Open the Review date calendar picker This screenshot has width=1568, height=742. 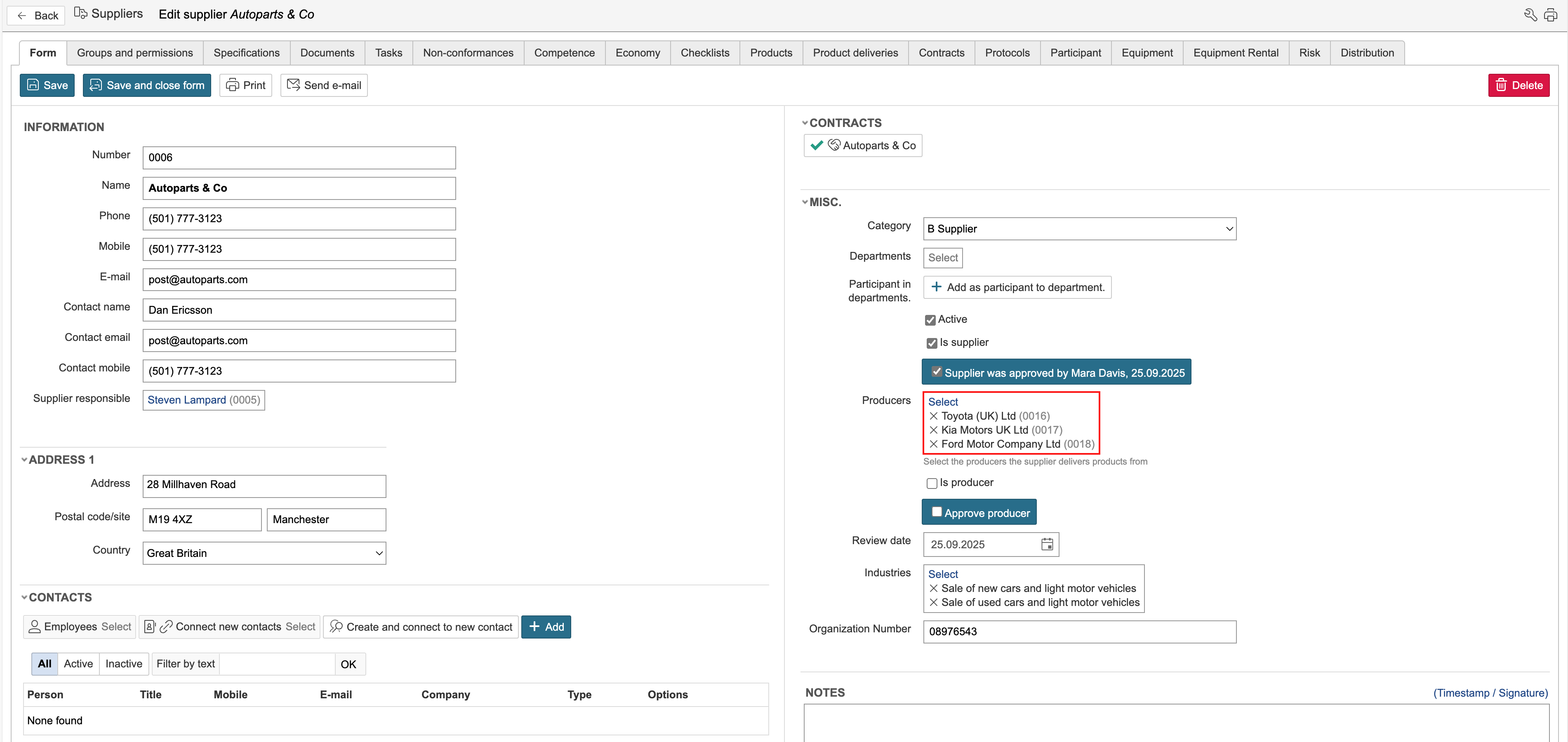coord(1047,544)
